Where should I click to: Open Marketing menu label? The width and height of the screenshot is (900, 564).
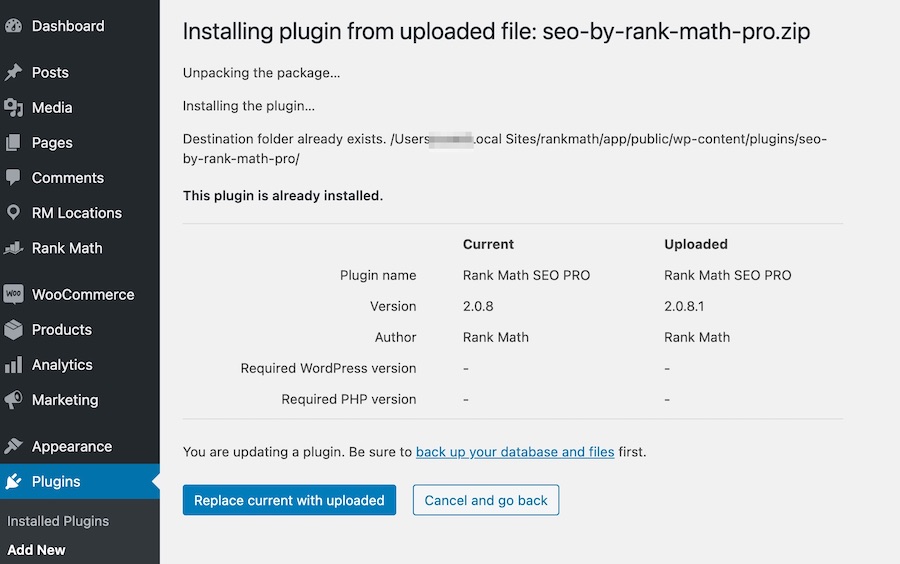pyautogui.click(x=65, y=400)
